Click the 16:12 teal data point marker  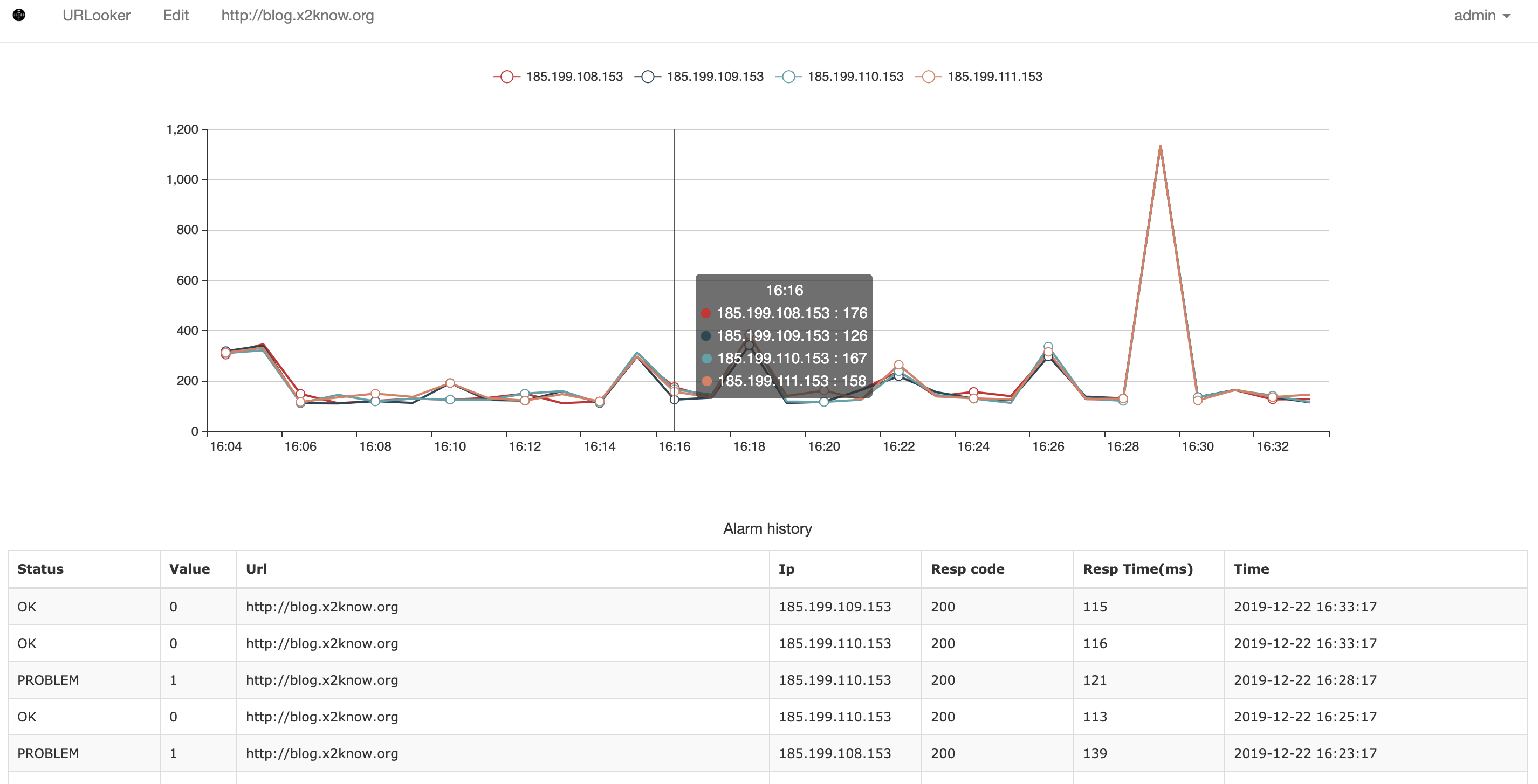[525, 394]
